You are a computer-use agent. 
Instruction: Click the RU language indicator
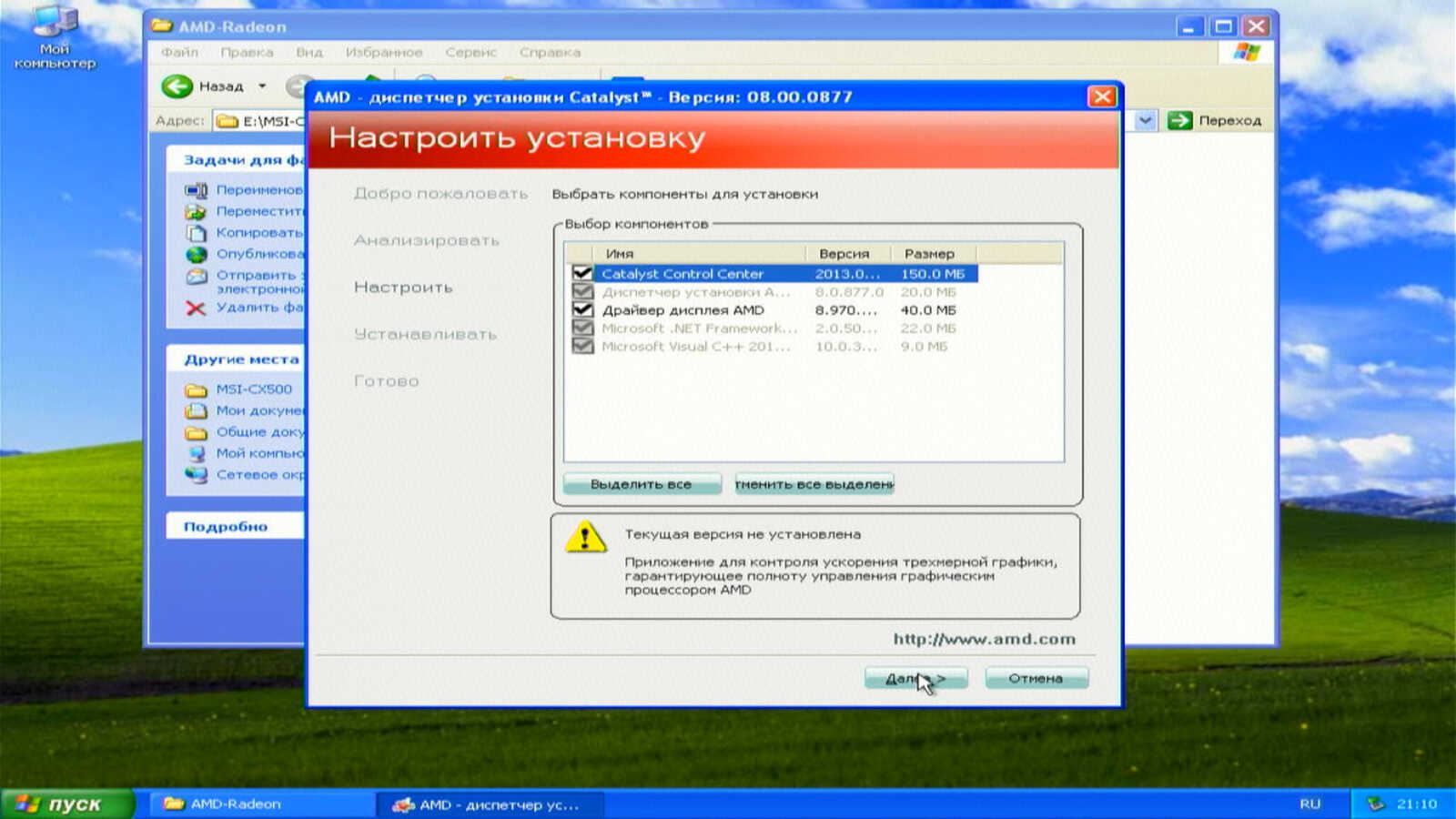click(1310, 804)
